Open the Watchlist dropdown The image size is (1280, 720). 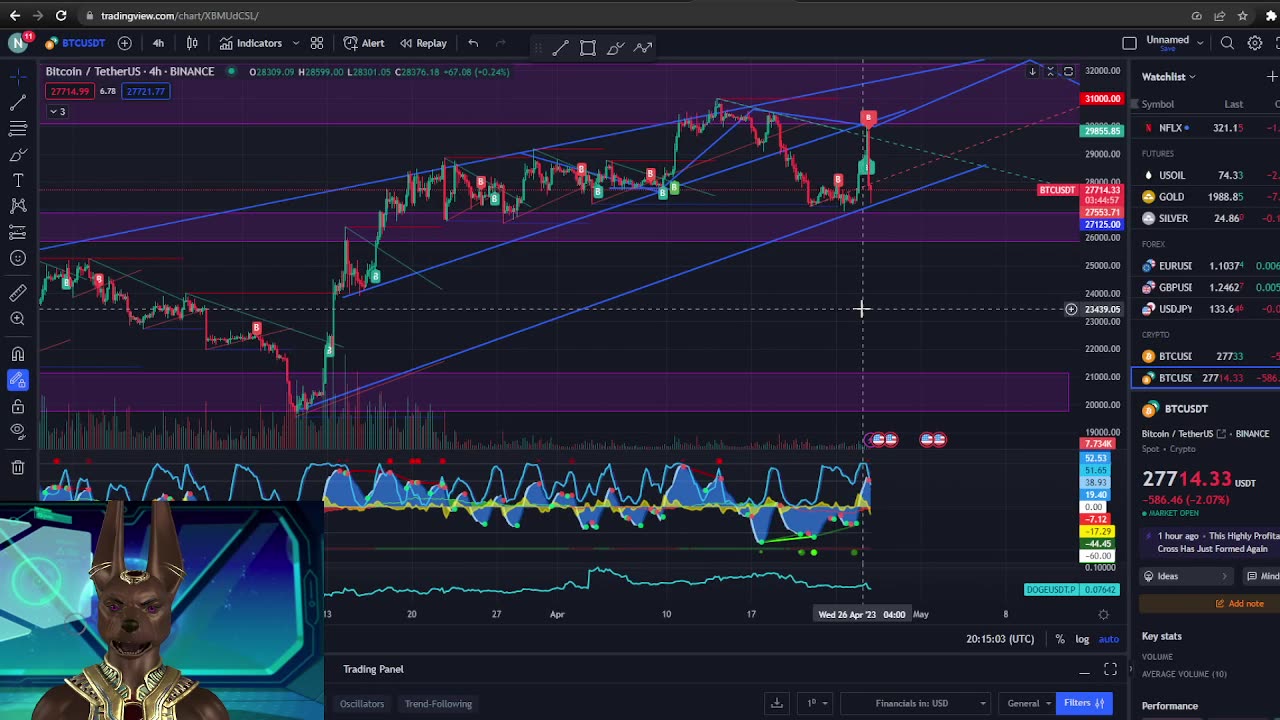coord(1169,77)
